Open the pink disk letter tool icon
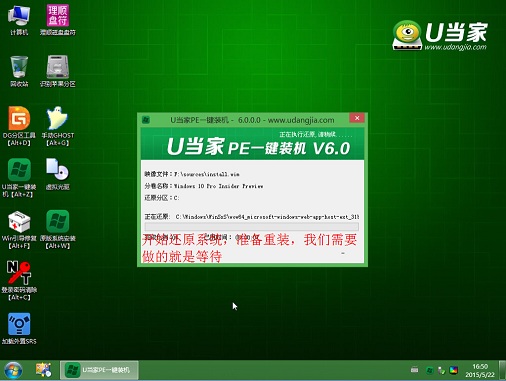This screenshot has width=506, height=381. 58,20
